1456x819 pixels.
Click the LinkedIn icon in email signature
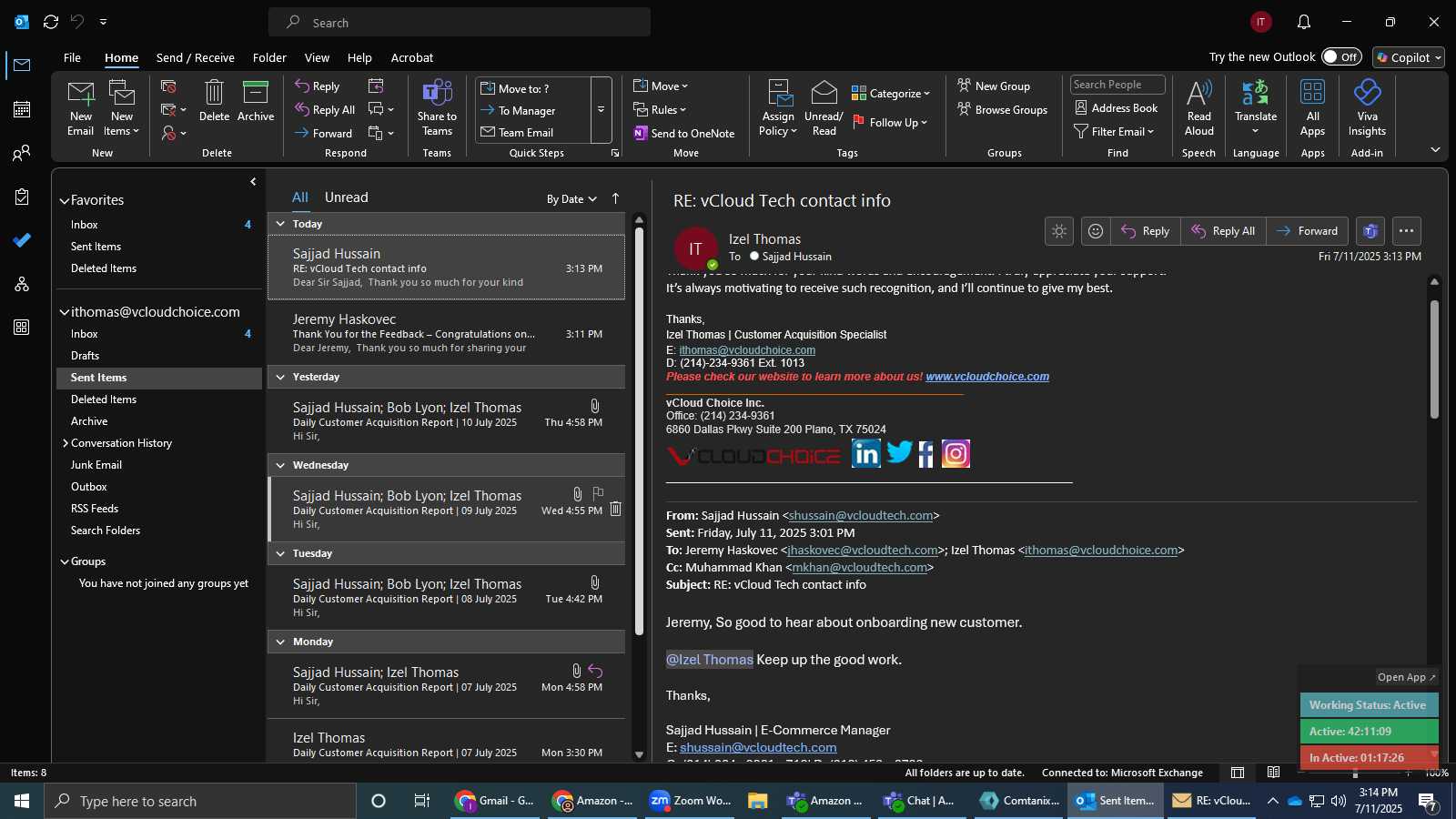click(x=866, y=453)
